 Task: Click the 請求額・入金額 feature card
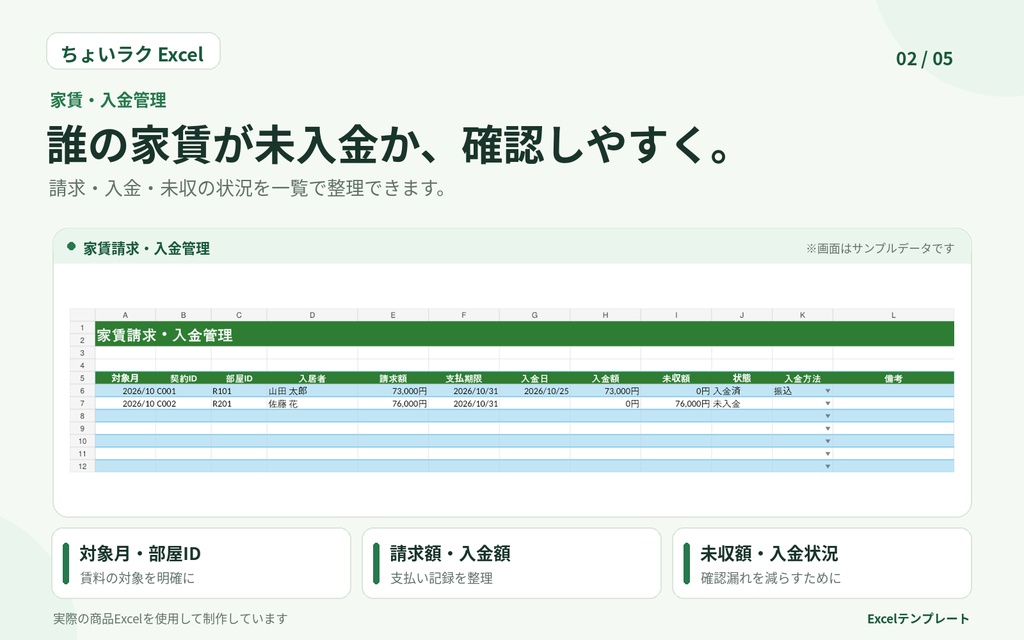tap(511, 563)
